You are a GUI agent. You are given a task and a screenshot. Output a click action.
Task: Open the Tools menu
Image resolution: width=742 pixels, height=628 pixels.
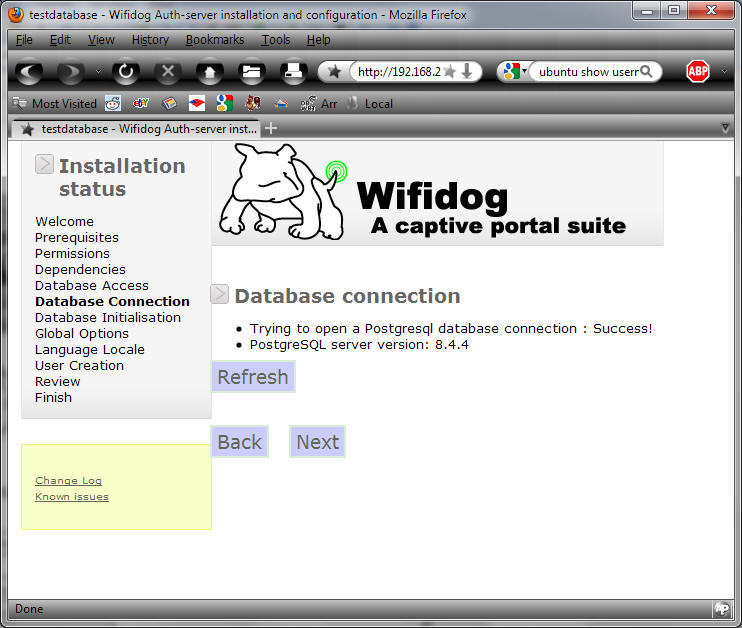click(x=276, y=40)
